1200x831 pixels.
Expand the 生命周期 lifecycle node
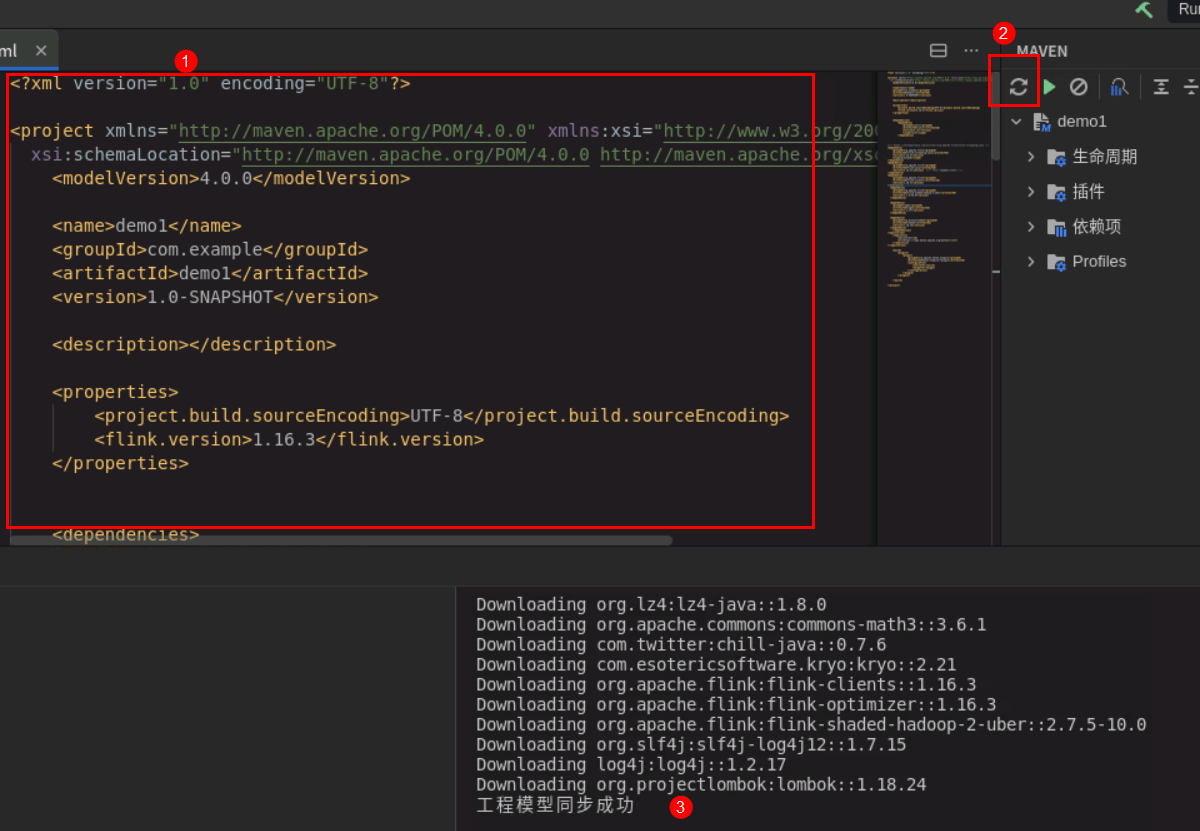pos(1031,157)
